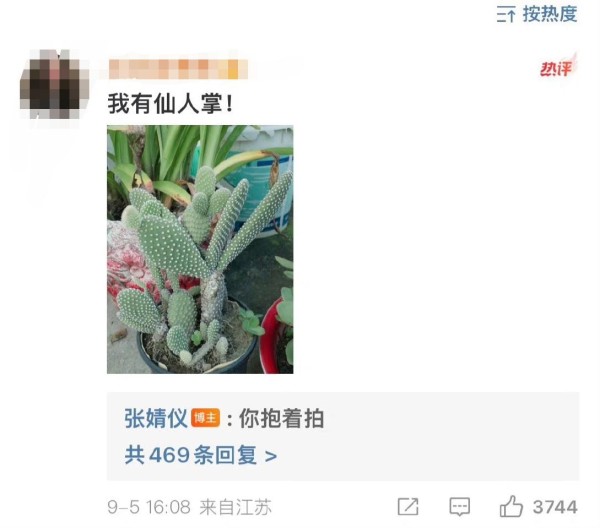
Task: Enlarge the cactus photo
Action: tap(200, 249)
